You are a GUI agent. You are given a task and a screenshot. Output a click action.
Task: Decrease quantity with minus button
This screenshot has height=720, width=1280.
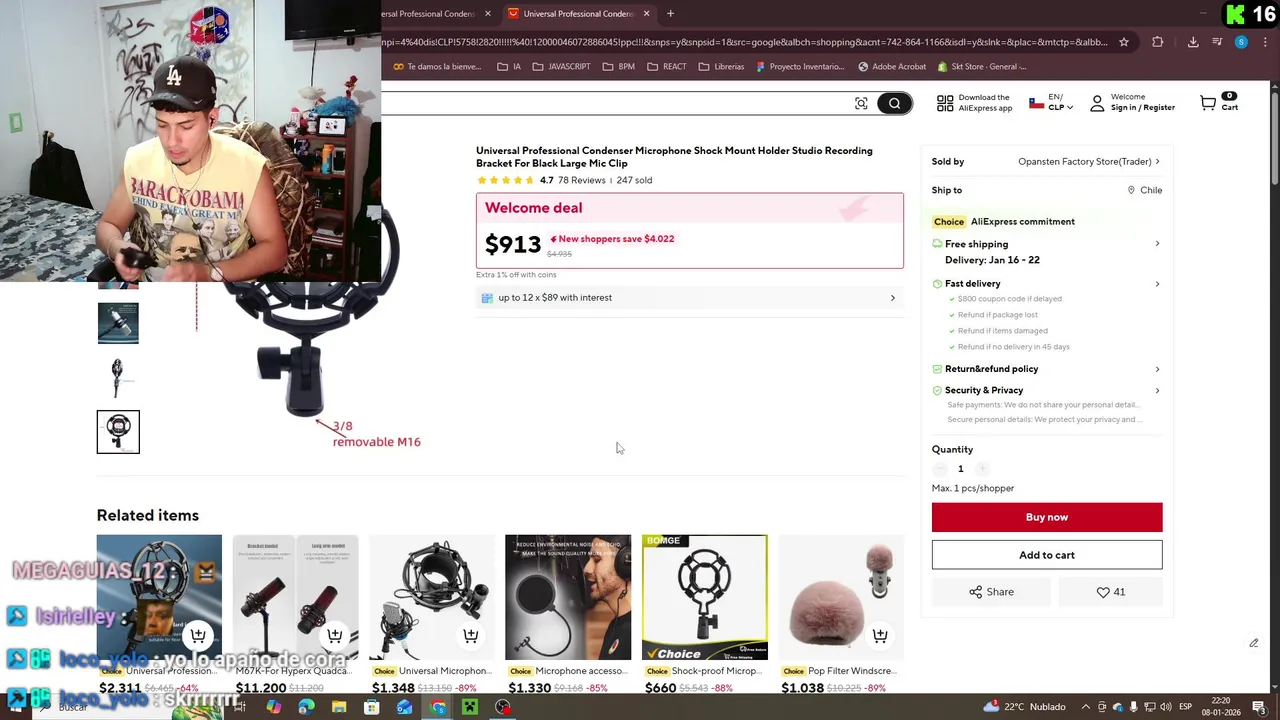point(939,469)
